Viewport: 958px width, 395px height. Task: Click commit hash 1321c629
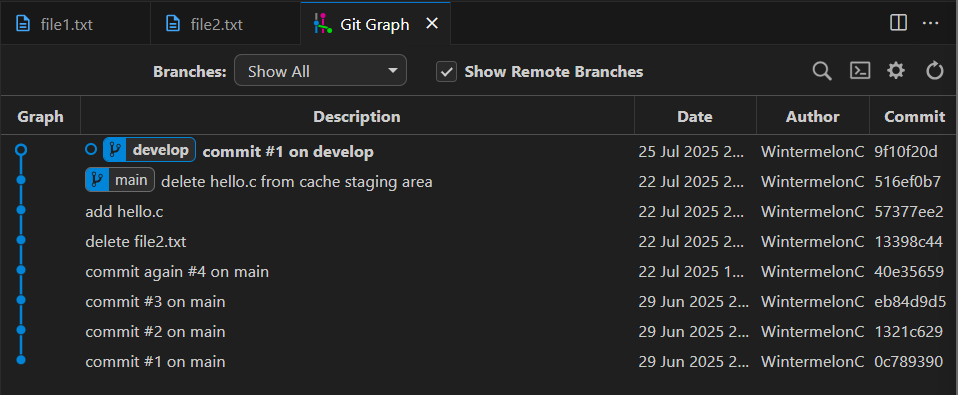(908, 332)
